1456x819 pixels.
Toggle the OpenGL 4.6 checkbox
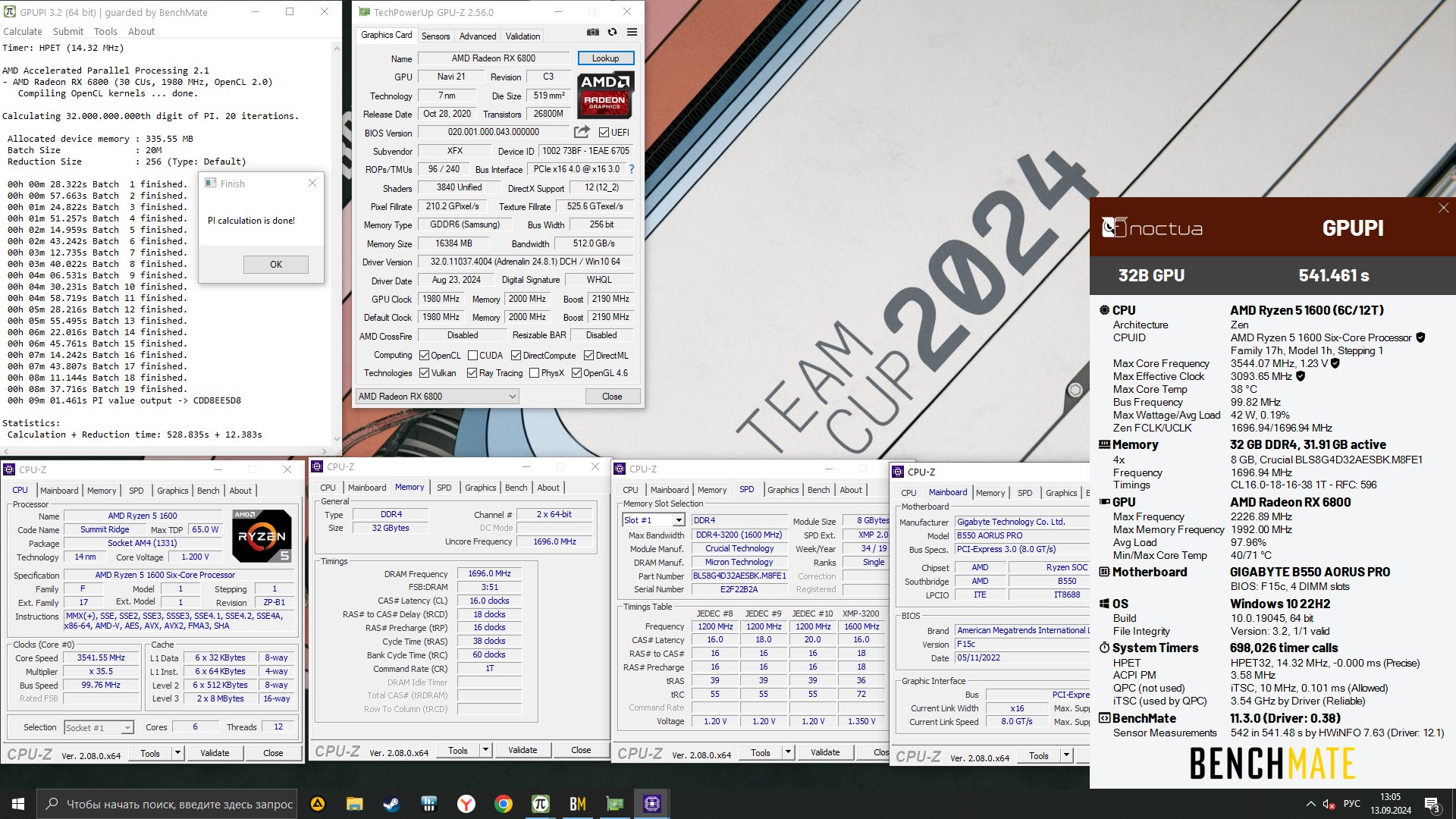[576, 372]
